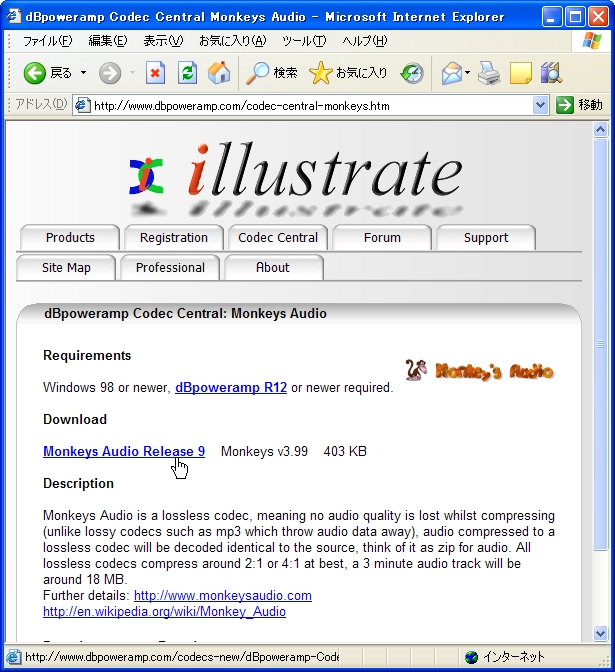Screen dimensions: 615x672
Task: Expand the address bar dropdown list
Action: 540,105
